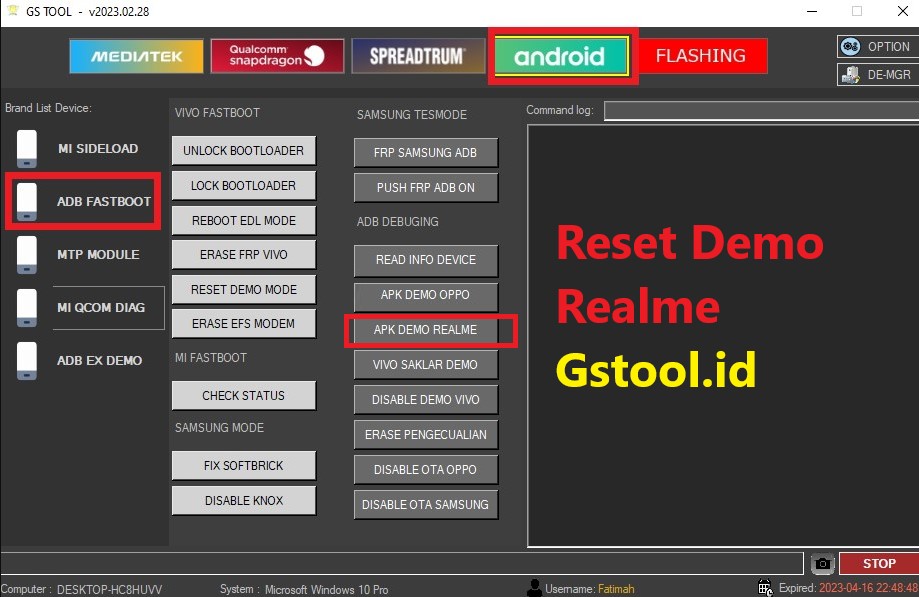Click DISABLE DEMO VIVO button
This screenshot has height=597, width=919.
pyautogui.click(x=426, y=400)
